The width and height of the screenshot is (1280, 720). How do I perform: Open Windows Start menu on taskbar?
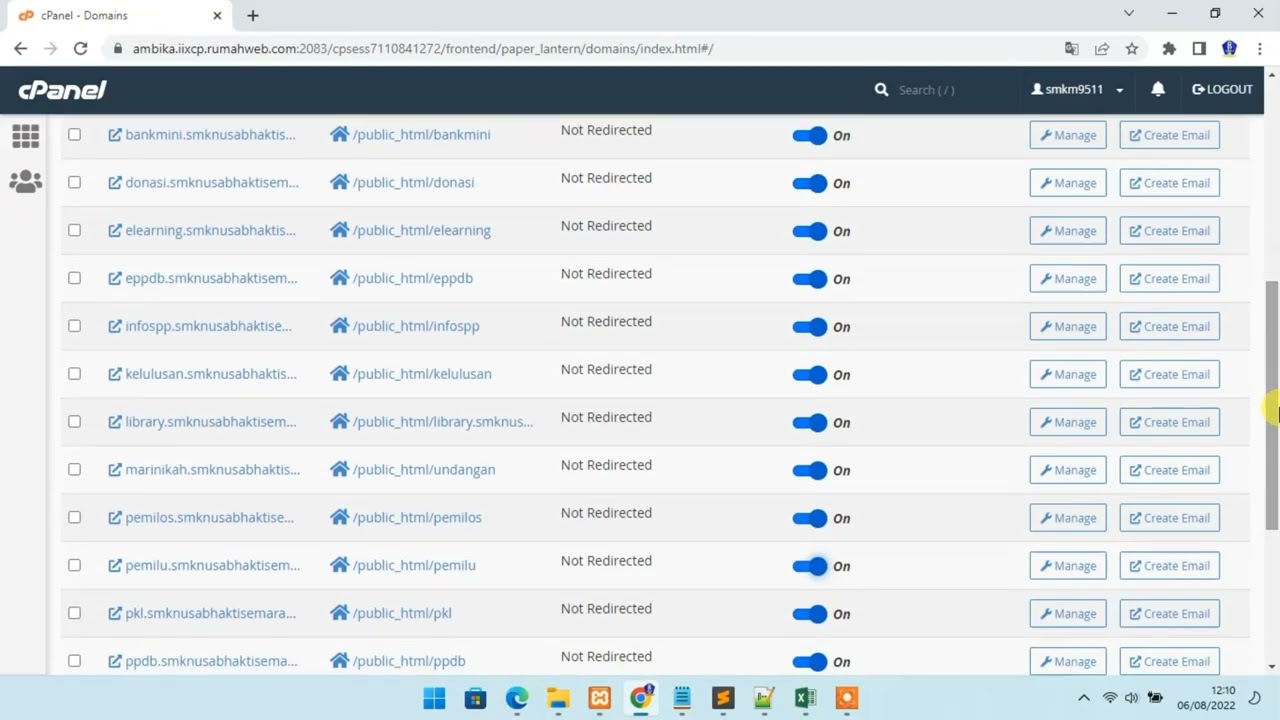click(434, 698)
